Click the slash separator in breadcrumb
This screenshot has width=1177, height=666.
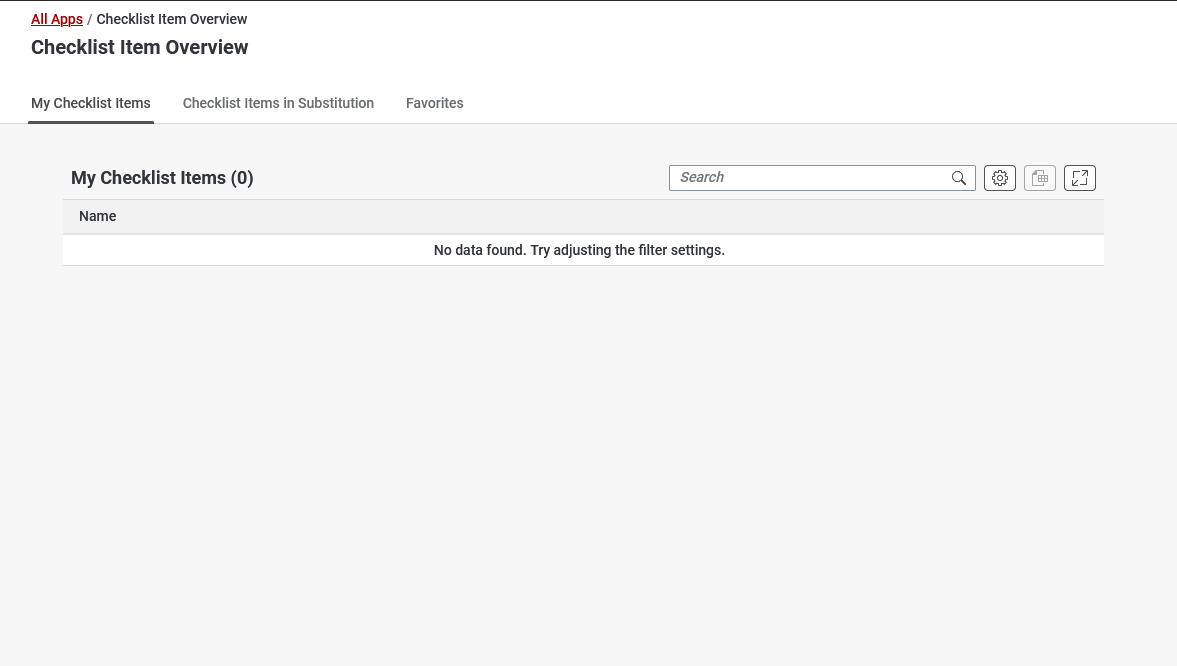click(90, 19)
